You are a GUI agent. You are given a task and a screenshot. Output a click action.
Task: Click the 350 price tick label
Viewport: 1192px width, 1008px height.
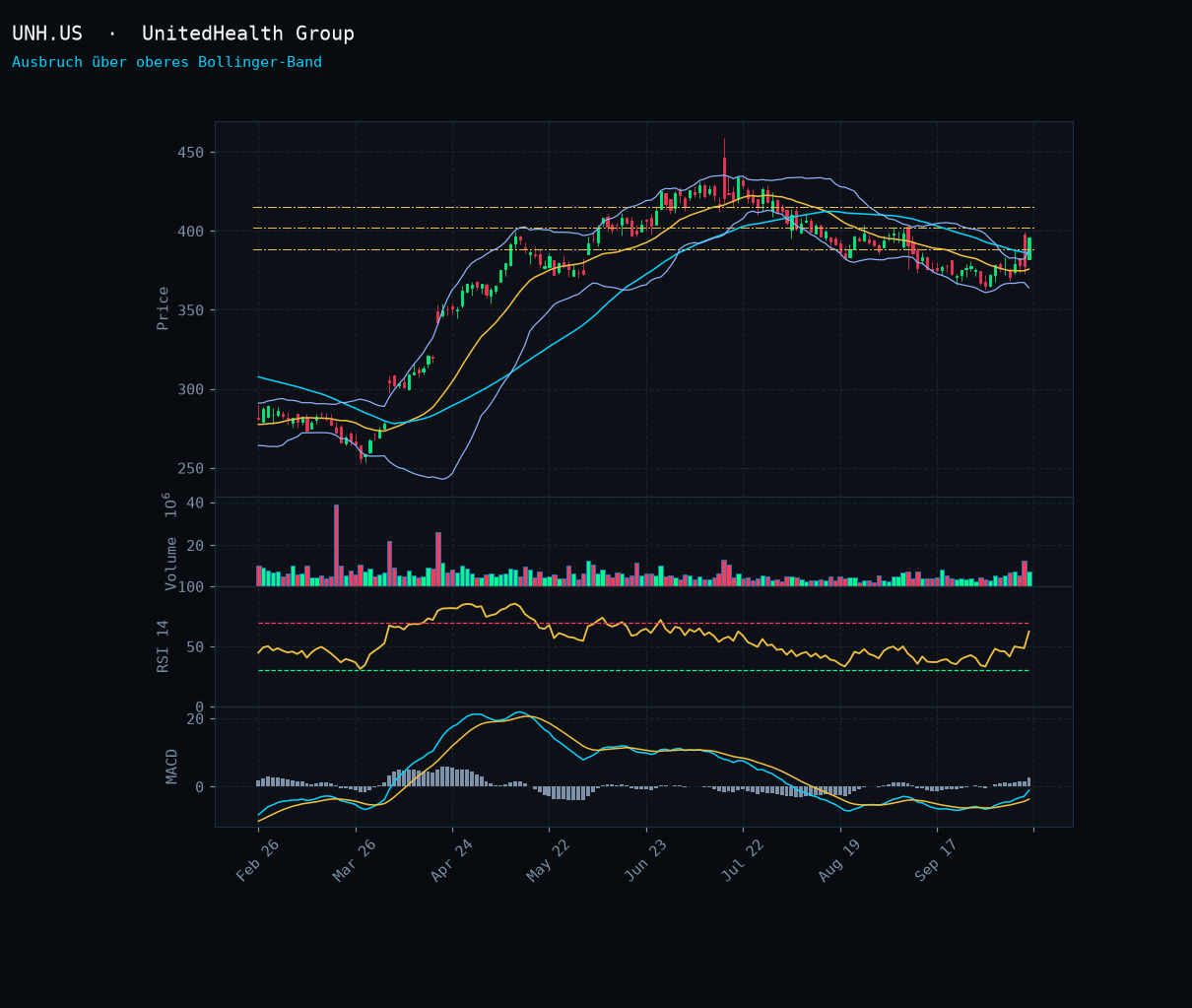[190, 310]
